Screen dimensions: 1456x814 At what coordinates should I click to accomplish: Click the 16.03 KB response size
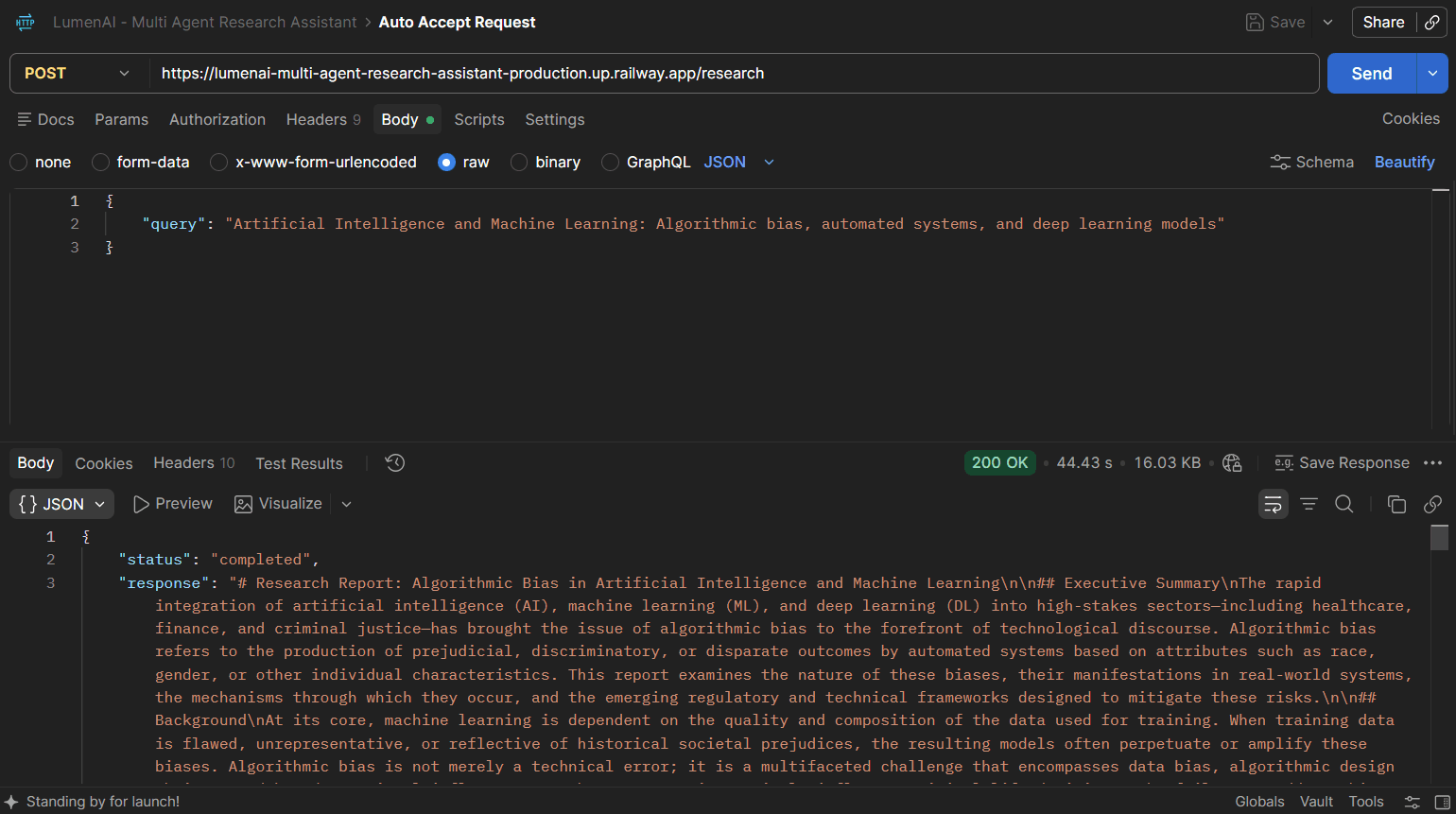pyautogui.click(x=1168, y=462)
